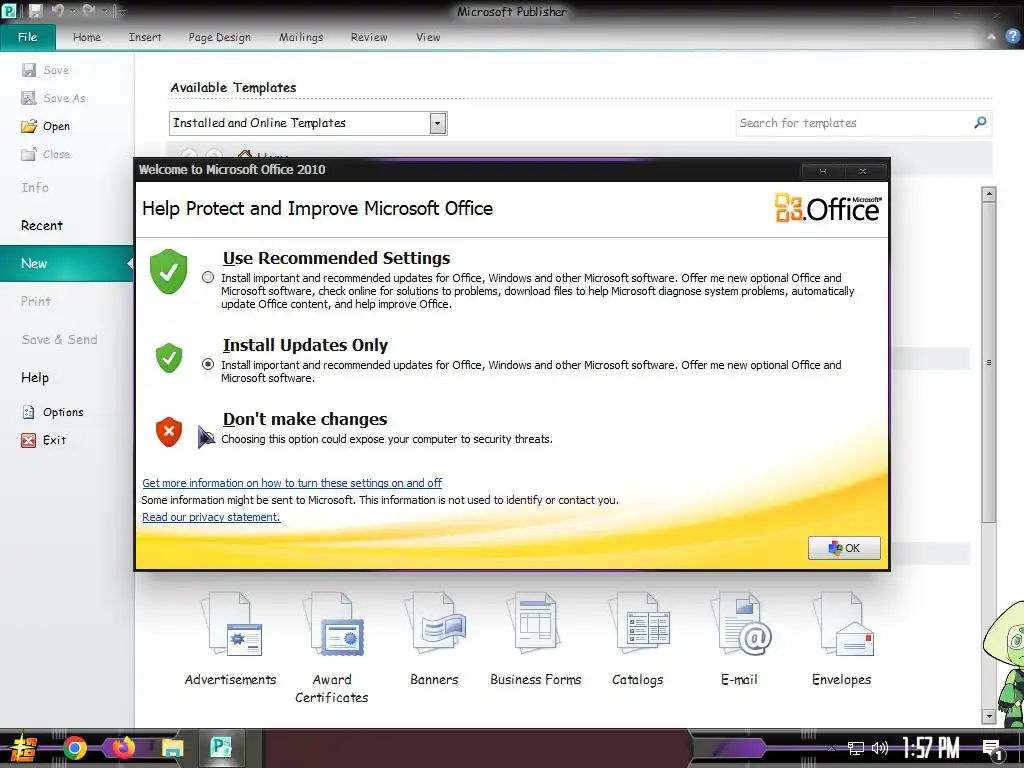Click the green shield Recommended Settings icon
Image resolution: width=1024 pixels, height=768 pixels.
pyautogui.click(x=168, y=271)
